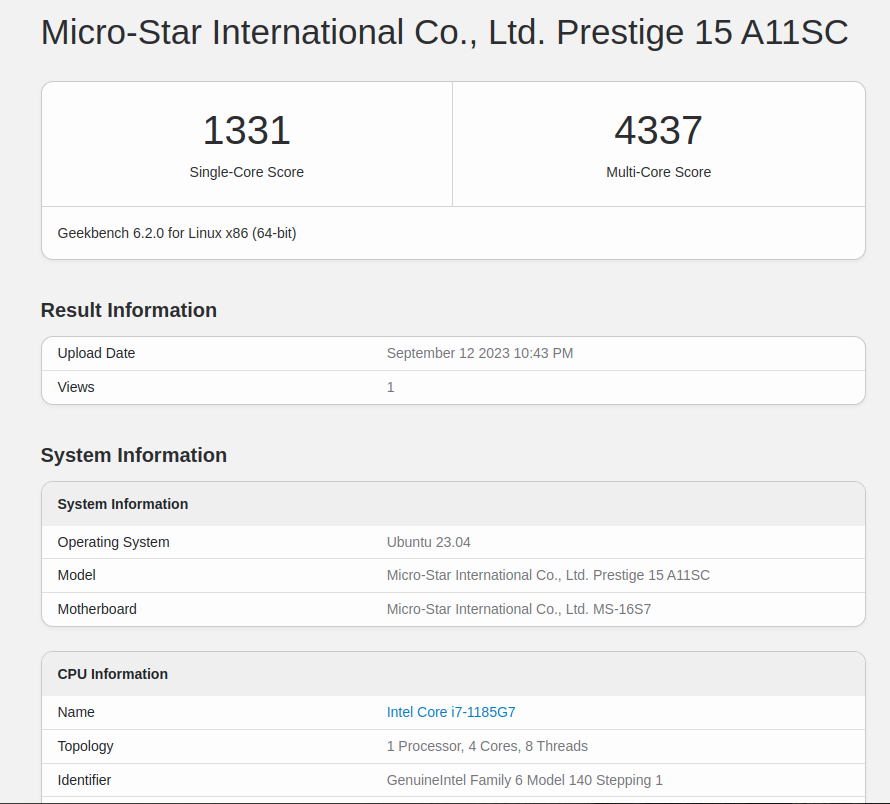Click the CPU Information table header

pyautogui.click(x=113, y=674)
